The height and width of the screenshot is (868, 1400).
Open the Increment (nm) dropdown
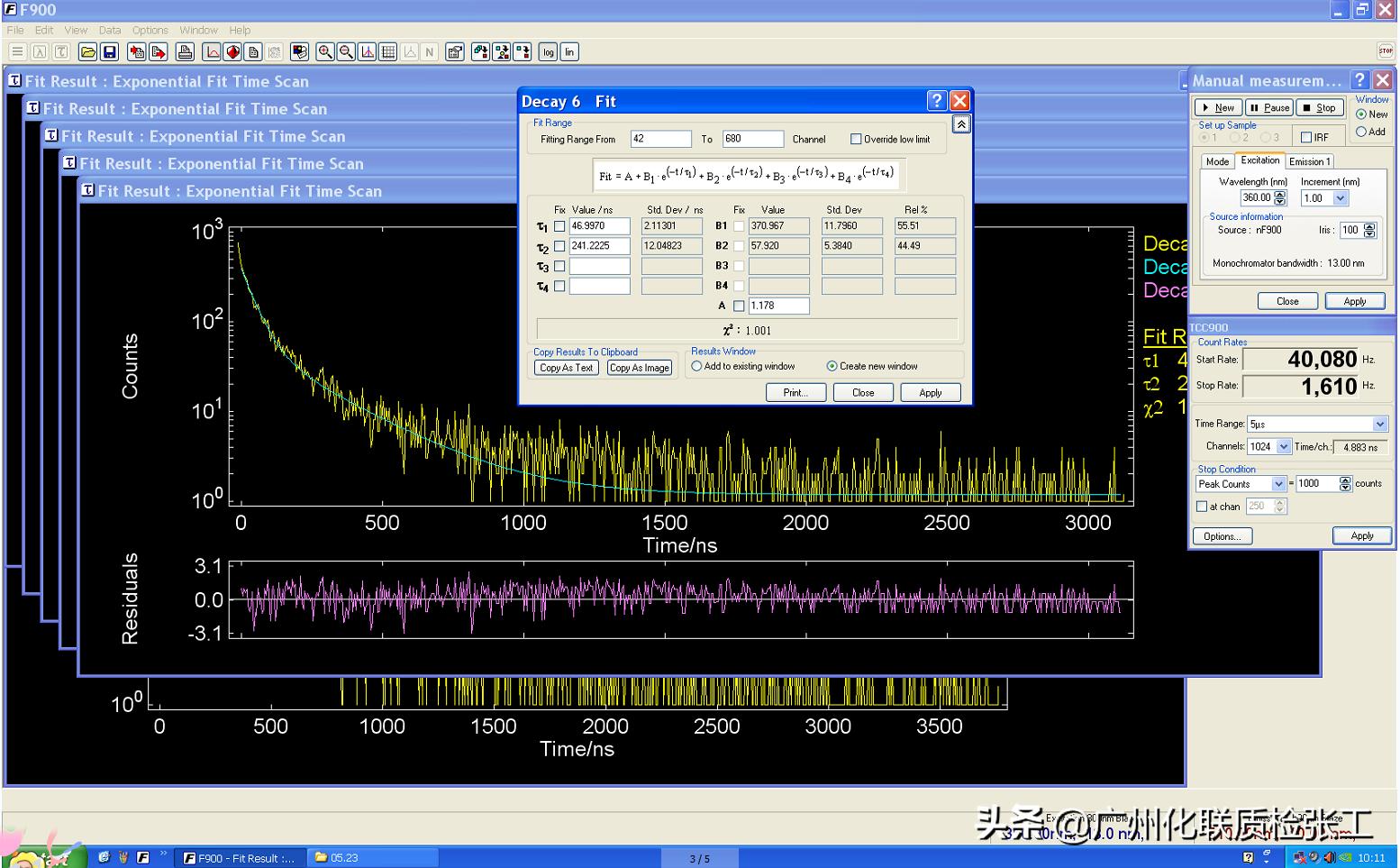point(1340,198)
